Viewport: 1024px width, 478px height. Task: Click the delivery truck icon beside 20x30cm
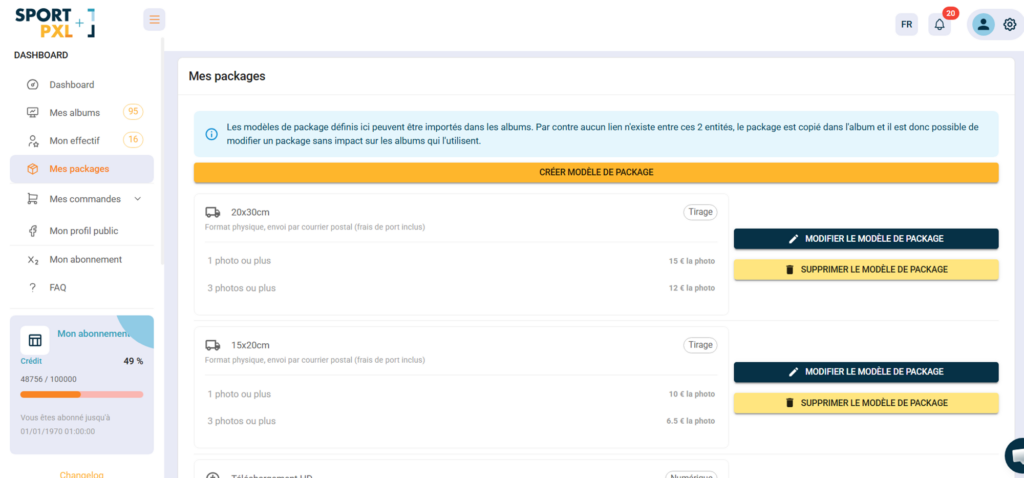pos(213,212)
